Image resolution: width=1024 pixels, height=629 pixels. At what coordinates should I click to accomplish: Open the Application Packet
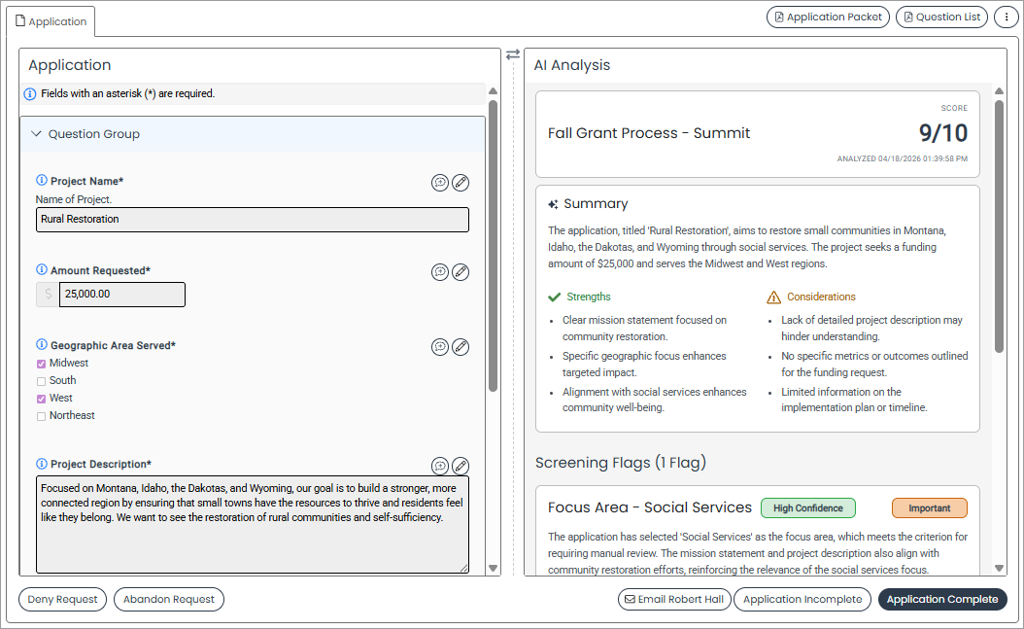(x=827, y=17)
